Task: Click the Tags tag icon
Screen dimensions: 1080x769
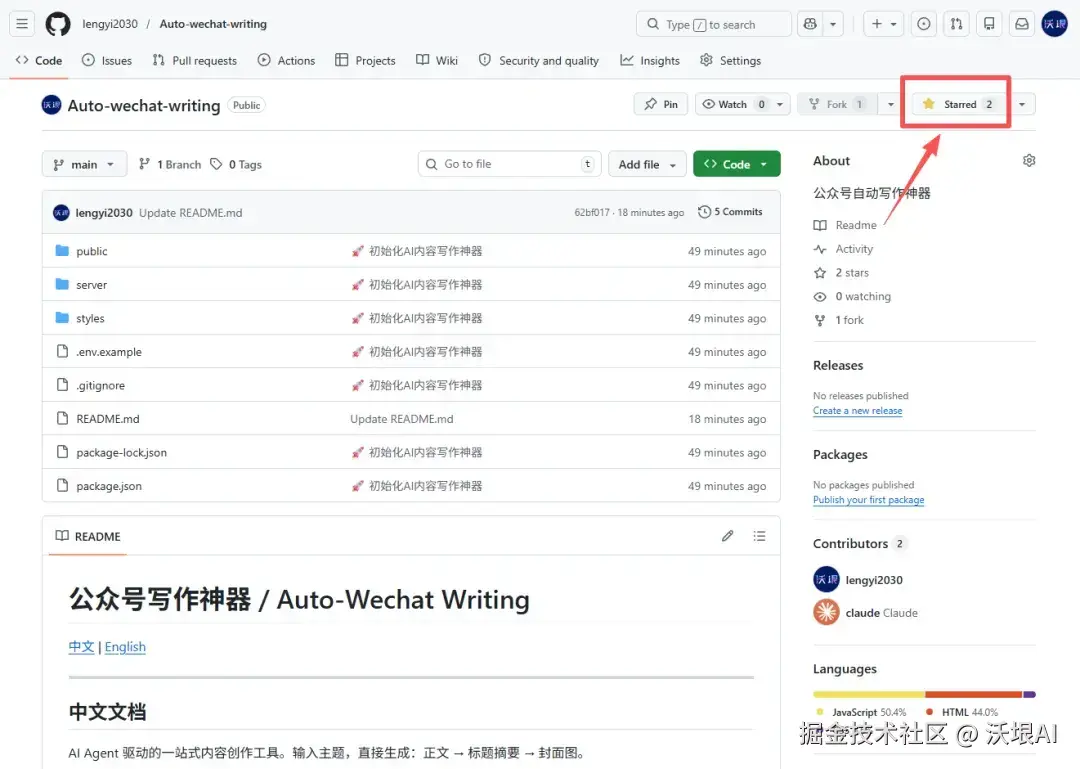Action: (216, 164)
